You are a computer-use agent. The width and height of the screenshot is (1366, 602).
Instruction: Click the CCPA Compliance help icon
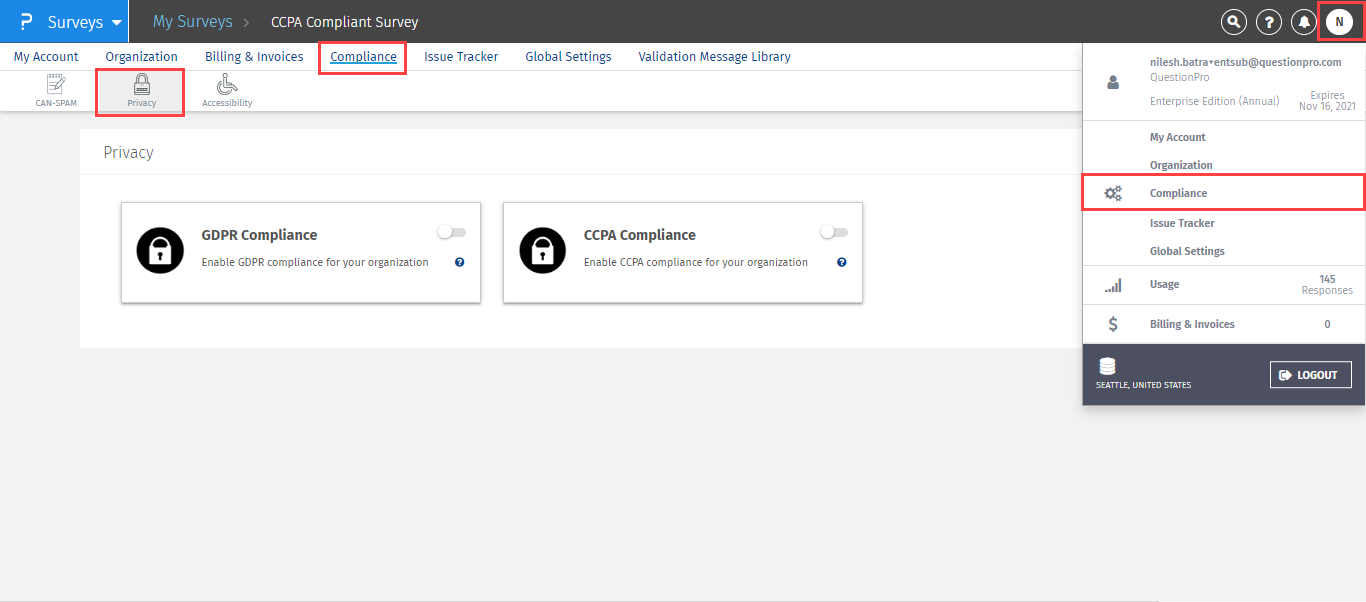(x=841, y=262)
